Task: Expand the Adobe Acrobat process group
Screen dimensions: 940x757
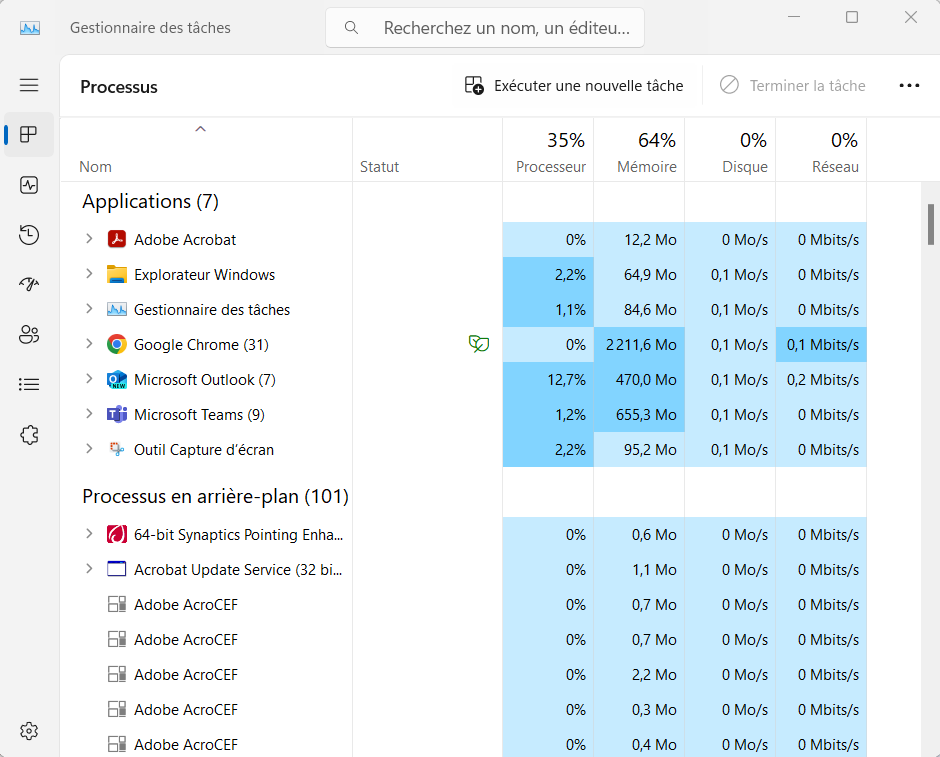Action: pyautogui.click(x=89, y=239)
